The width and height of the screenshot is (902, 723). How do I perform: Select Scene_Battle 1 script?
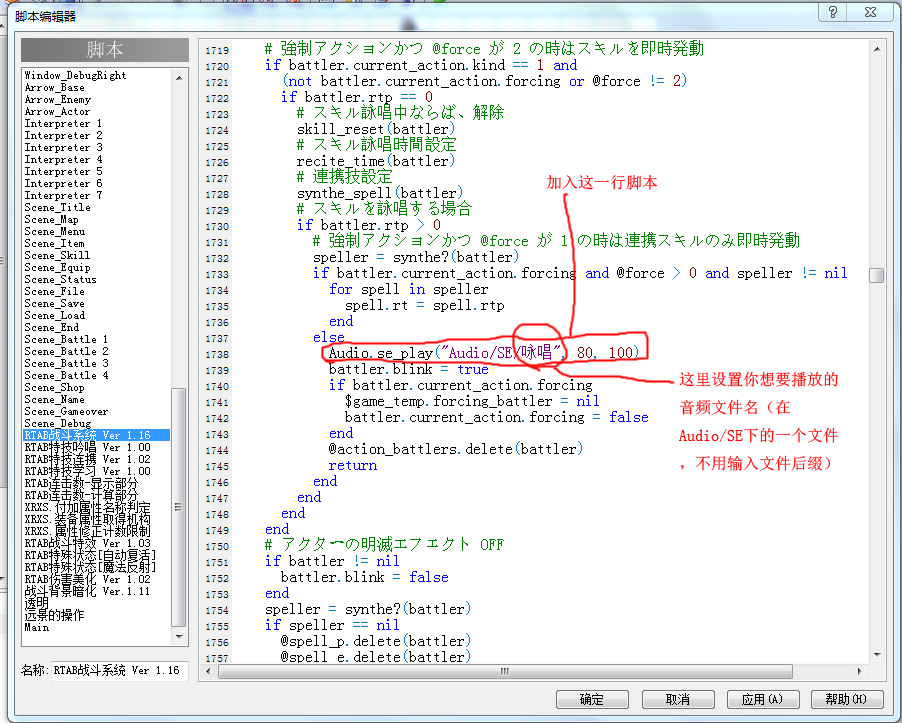point(66,339)
